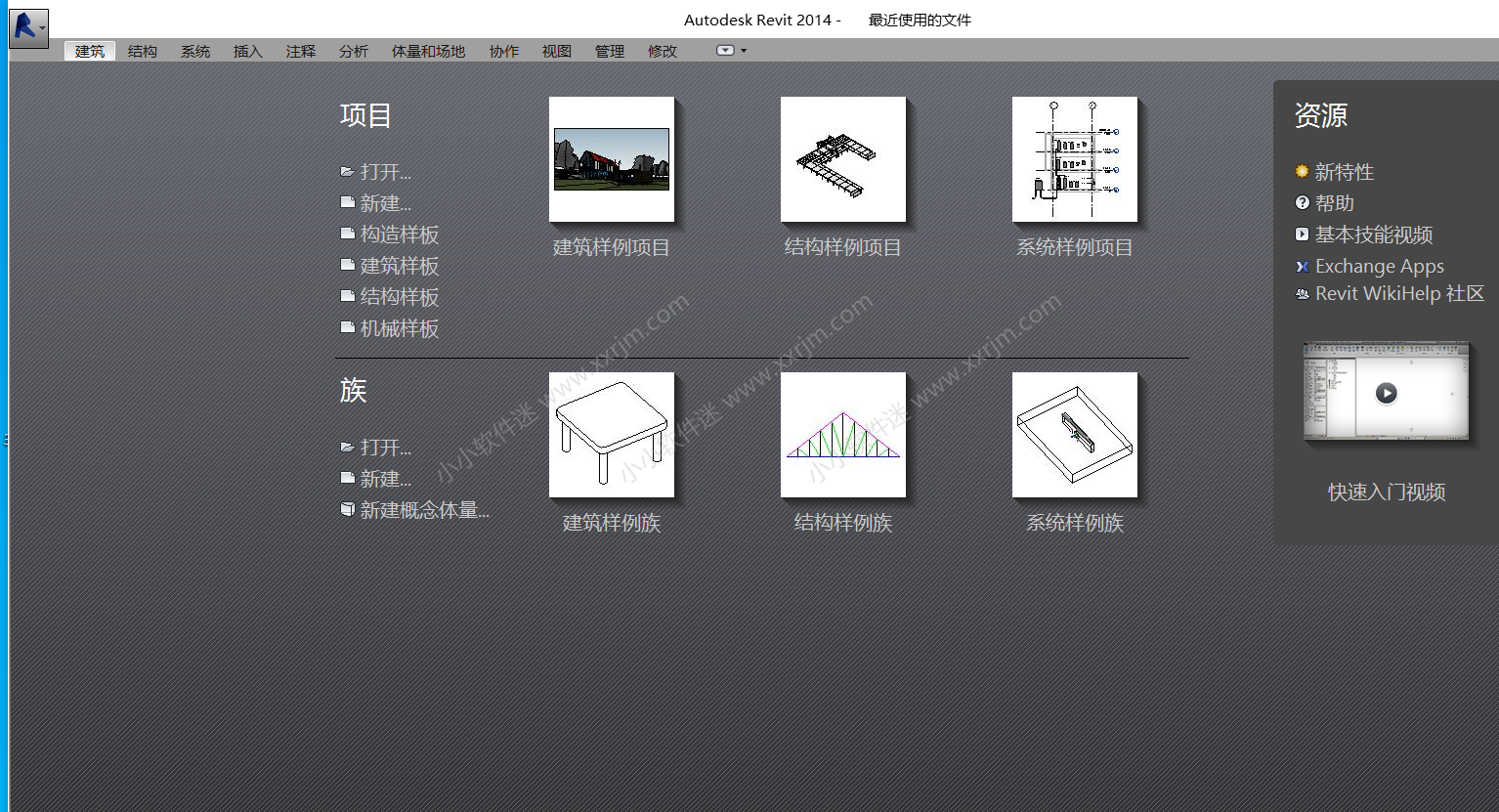Open the 系统样例项目 thumbnail
Image resolution: width=1499 pixels, height=812 pixels.
tap(1075, 159)
